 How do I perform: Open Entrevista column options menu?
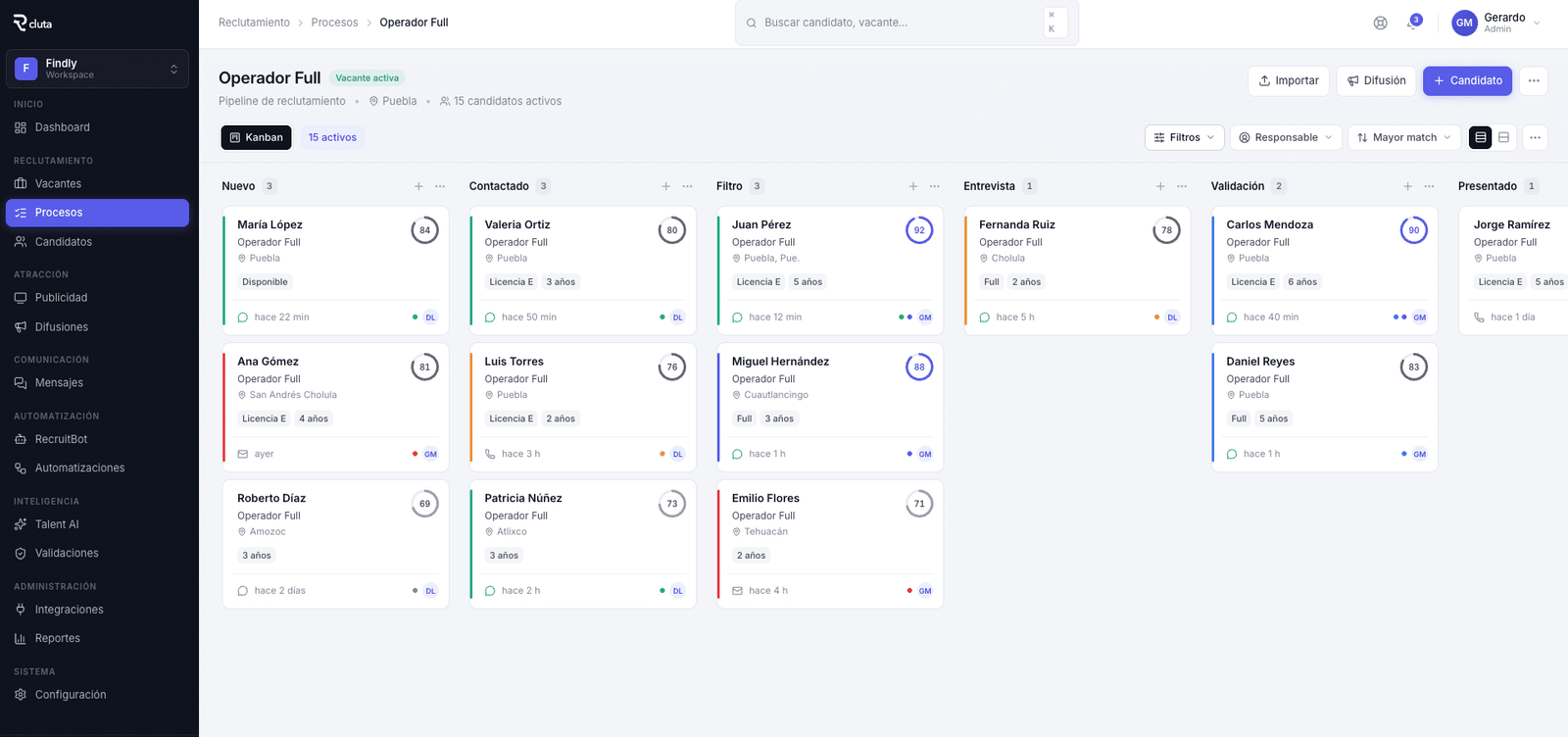[x=1182, y=186]
